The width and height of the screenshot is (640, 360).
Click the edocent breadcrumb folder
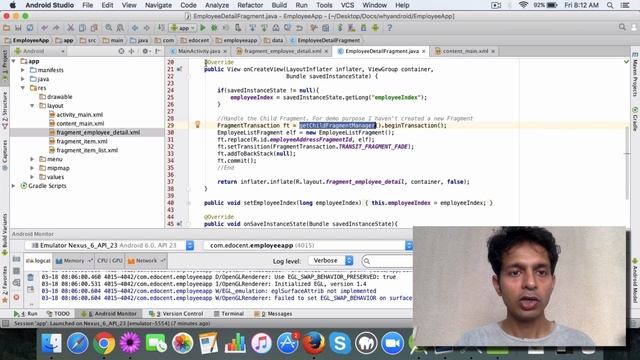[x=195, y=40]
